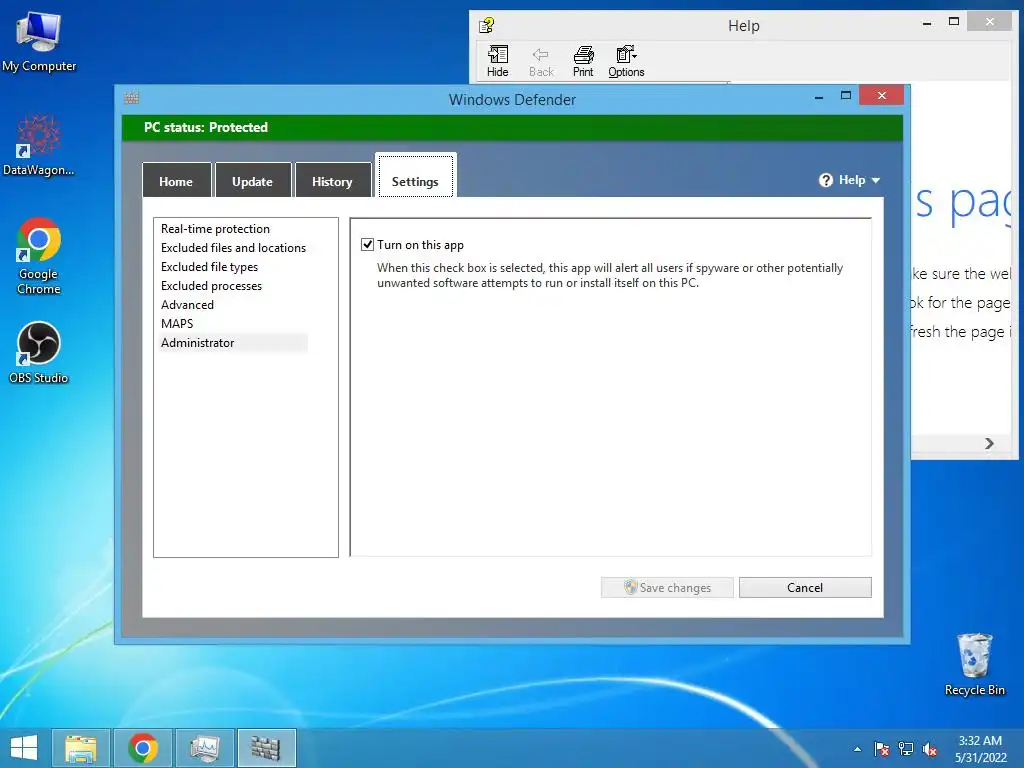1024x768 pixels.
Task: Select the Settings tab
Action: [x=415, y=176]
